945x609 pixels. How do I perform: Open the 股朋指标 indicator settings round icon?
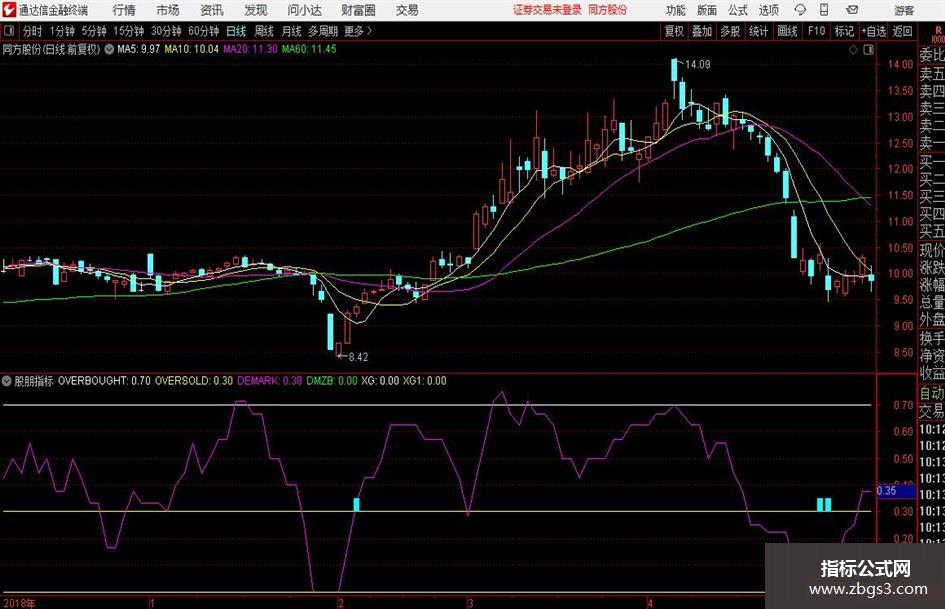(7, 381)
